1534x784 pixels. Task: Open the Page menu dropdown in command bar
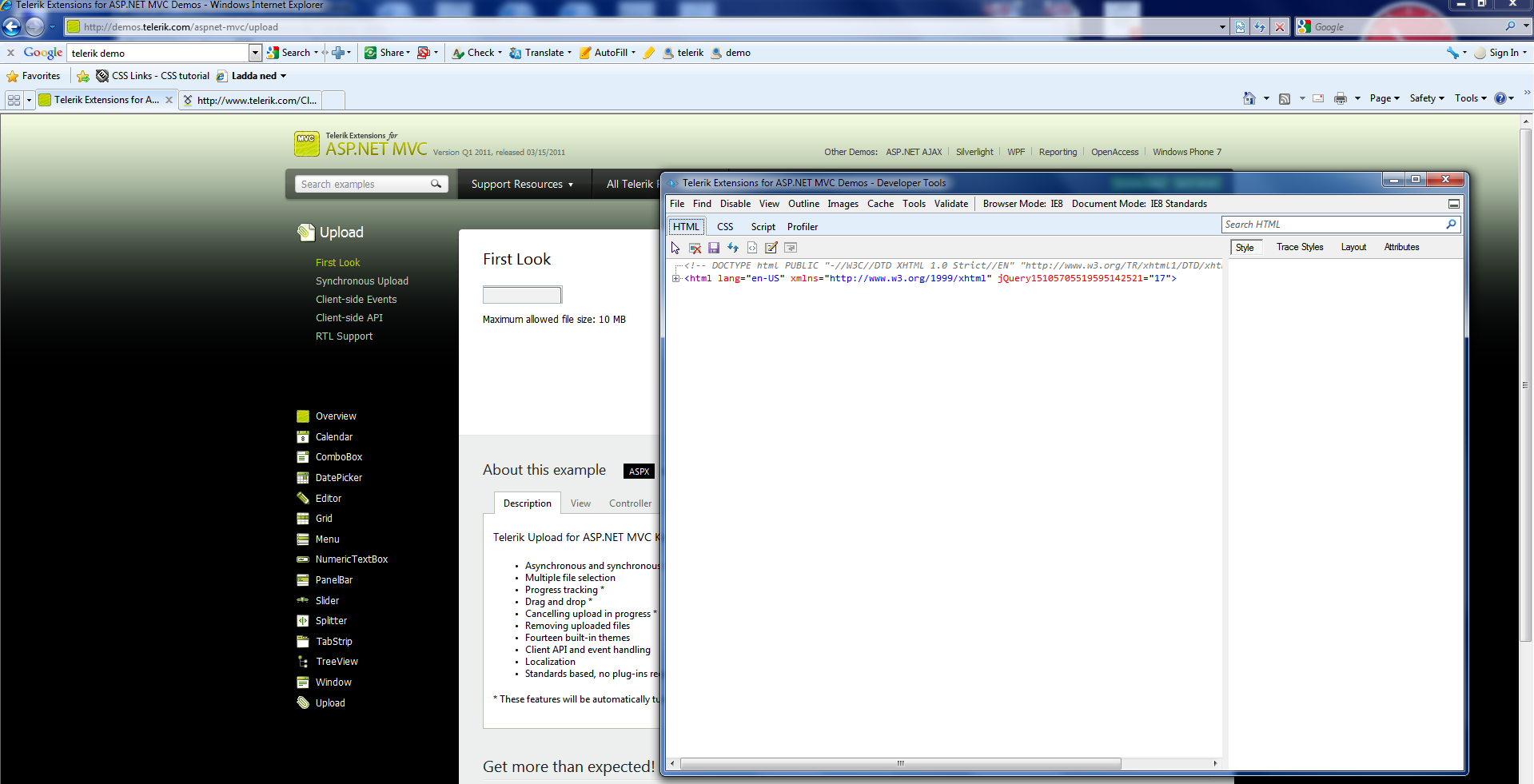[1385, 98]
